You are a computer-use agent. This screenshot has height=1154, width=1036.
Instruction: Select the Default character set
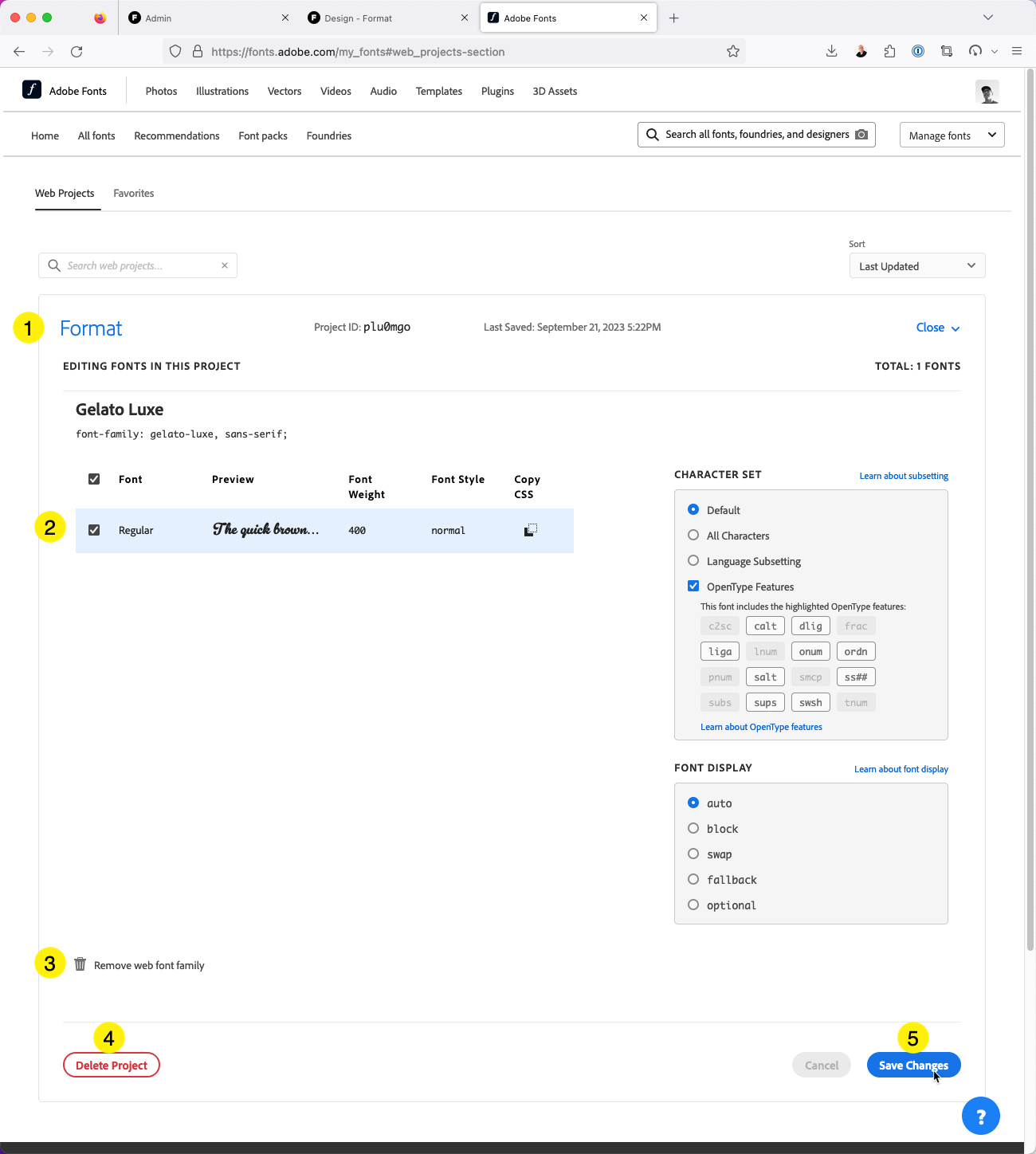pyautogui.click(x=693, y=509)
